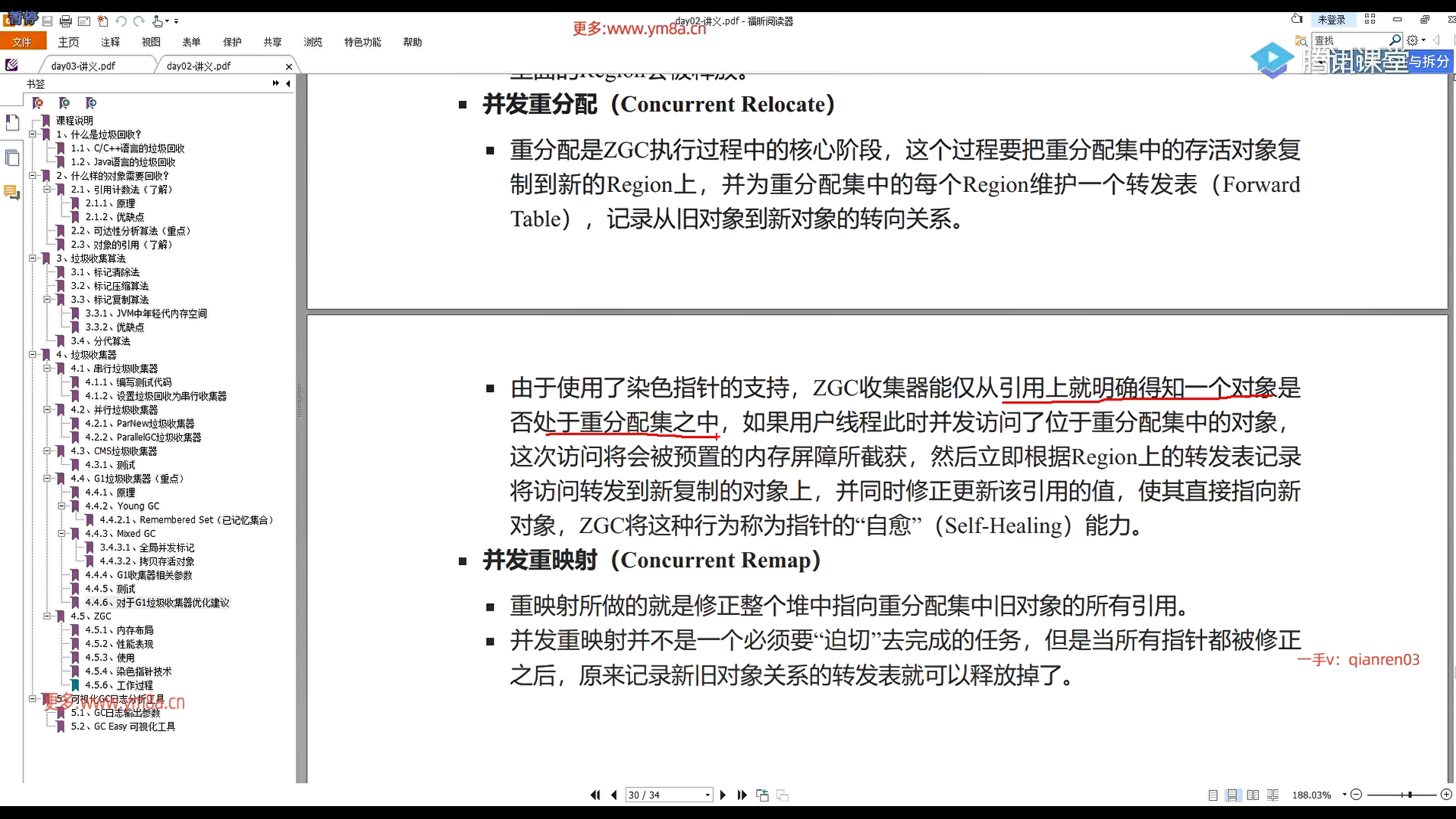Select the Hand tool in quick access toolbar

point(158,20)
